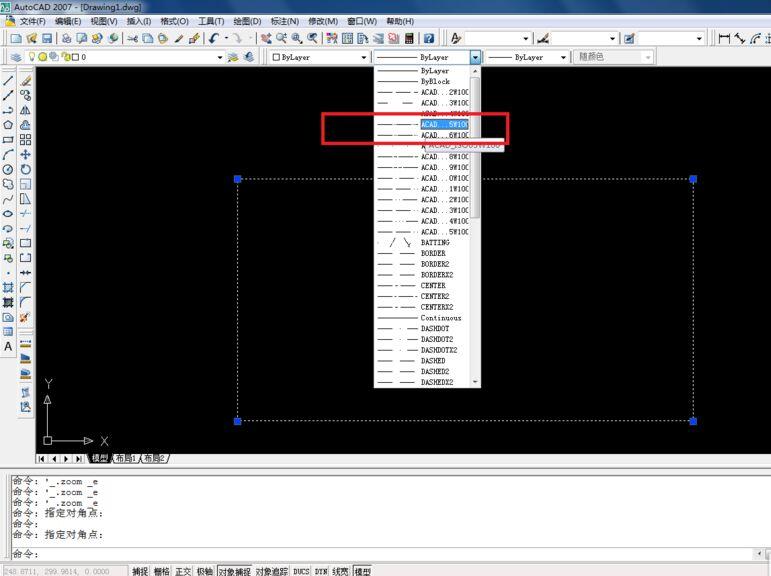Screen dimensions: 771x576
Task: Click the Layer Previous icon
Action: coord(249,57)
